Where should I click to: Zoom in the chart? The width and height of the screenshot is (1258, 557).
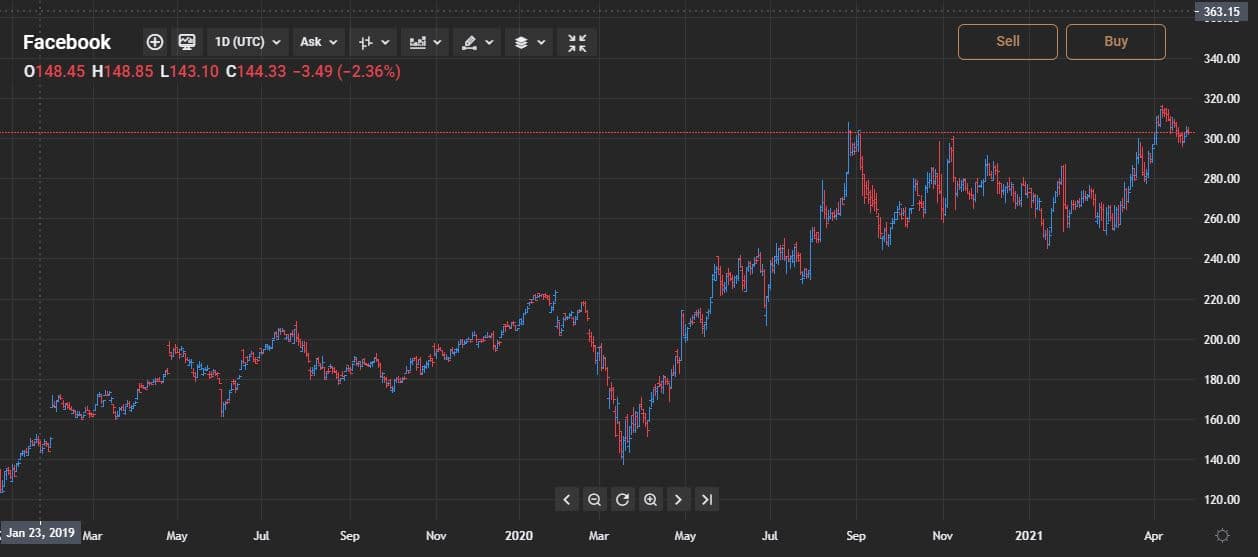651,499
